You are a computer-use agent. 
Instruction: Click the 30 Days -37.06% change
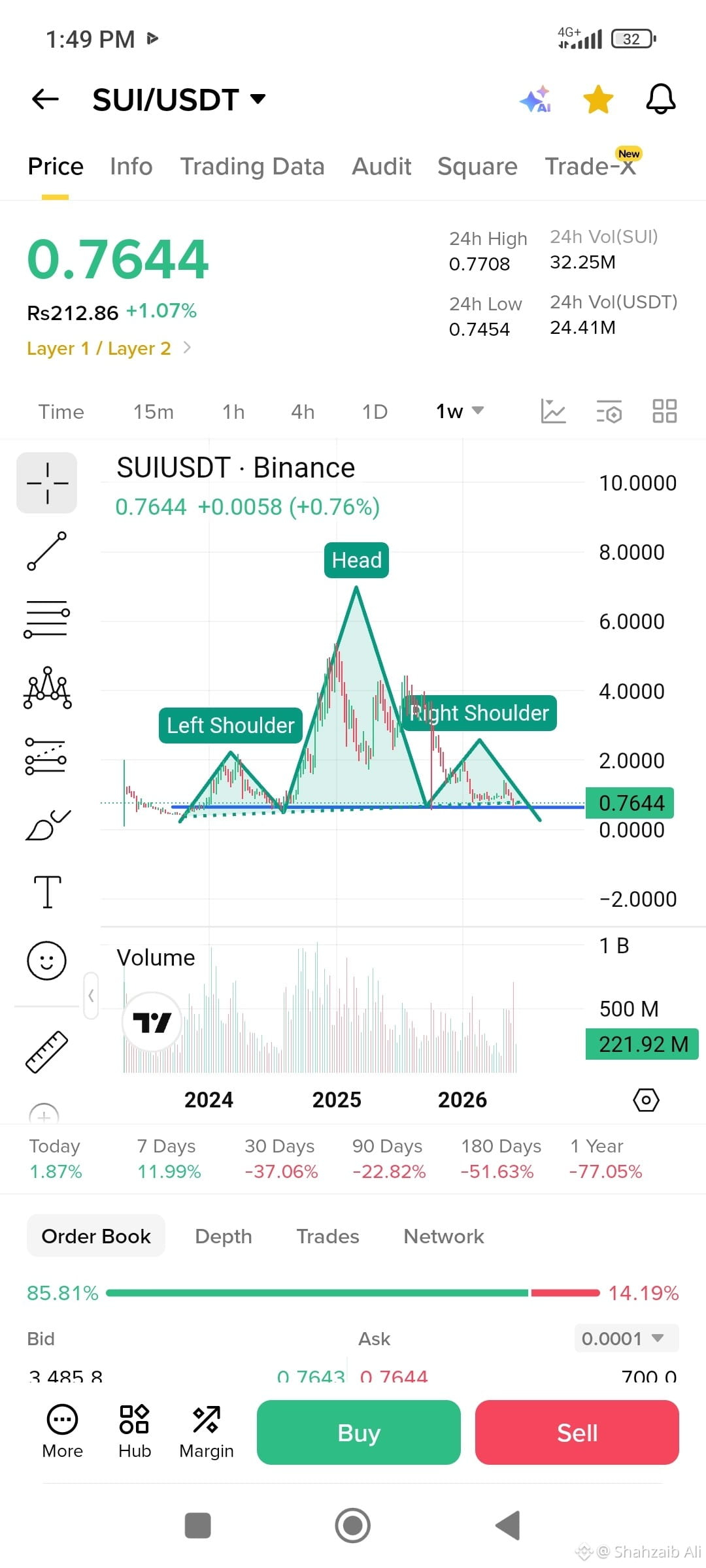point(281,1159)
